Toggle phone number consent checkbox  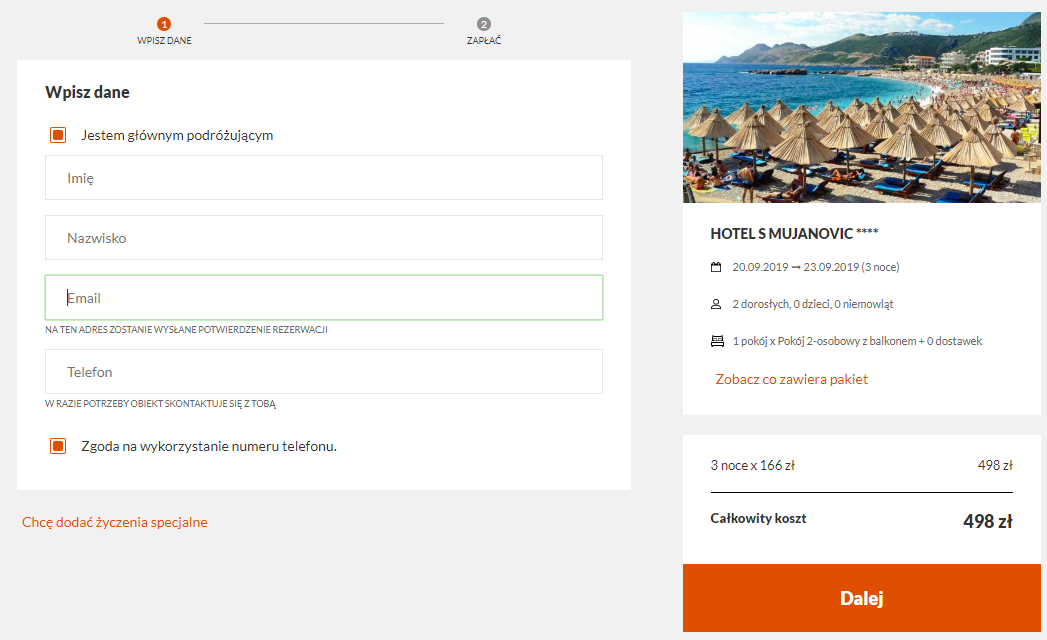(58, 446)
